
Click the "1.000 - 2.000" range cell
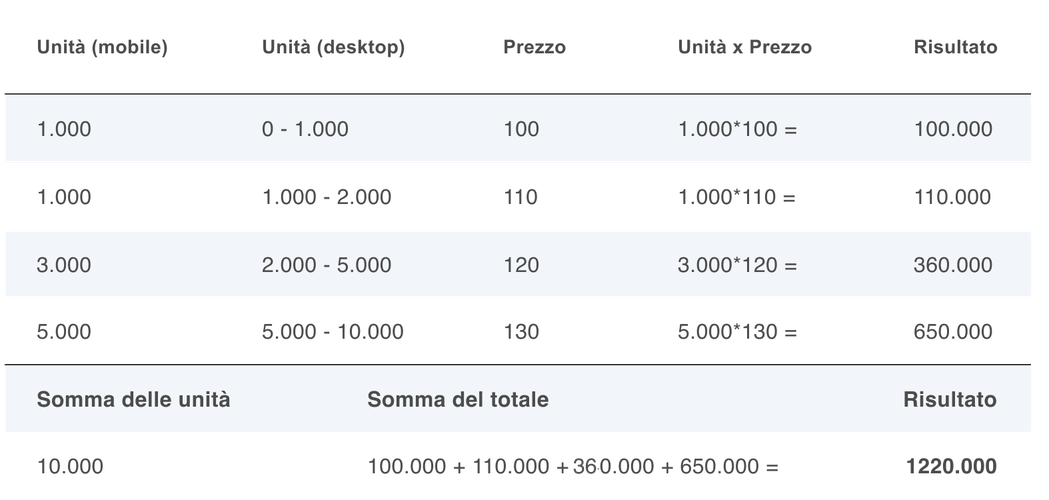[327, 197]
